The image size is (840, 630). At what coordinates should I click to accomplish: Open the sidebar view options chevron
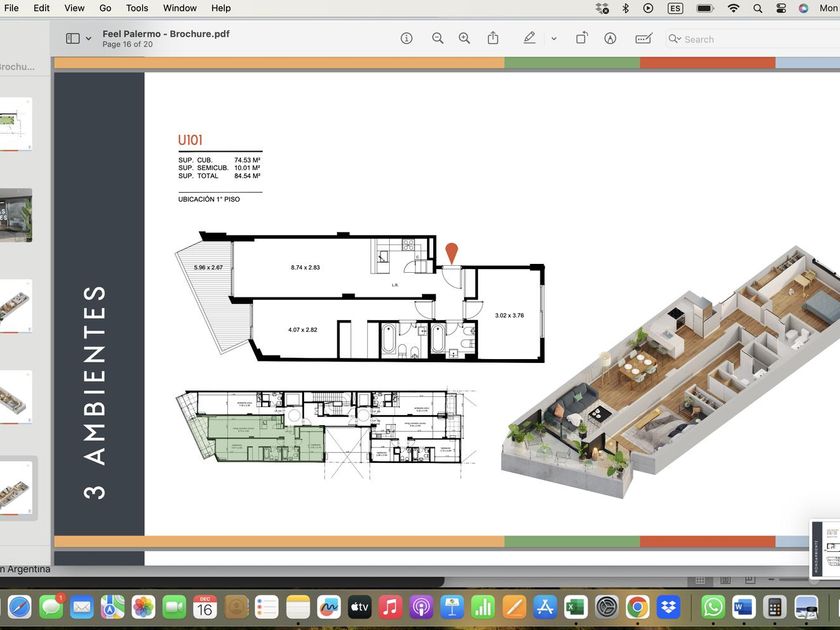click(89, 38)
